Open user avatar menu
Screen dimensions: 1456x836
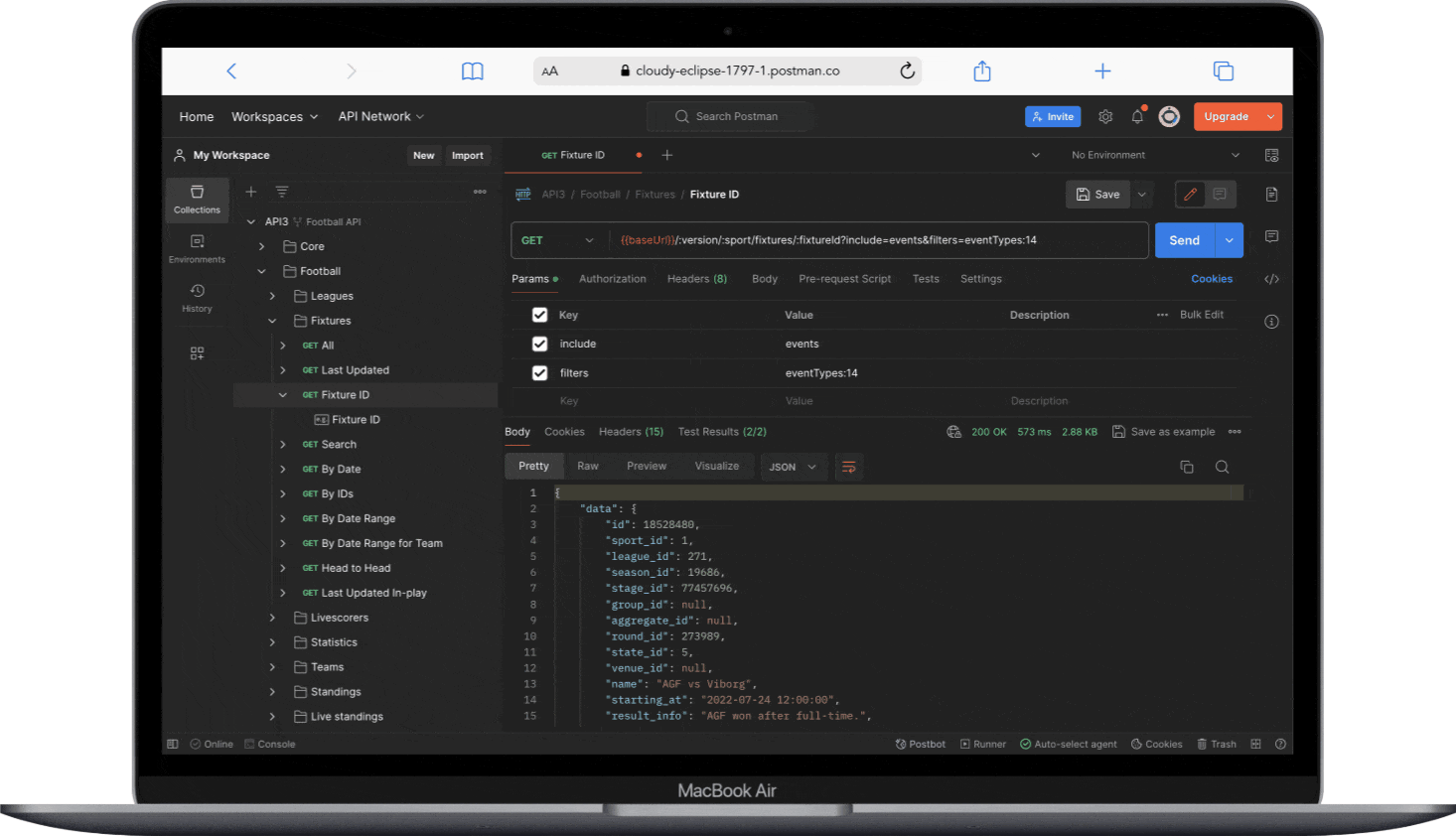[x=1170, y=116]
